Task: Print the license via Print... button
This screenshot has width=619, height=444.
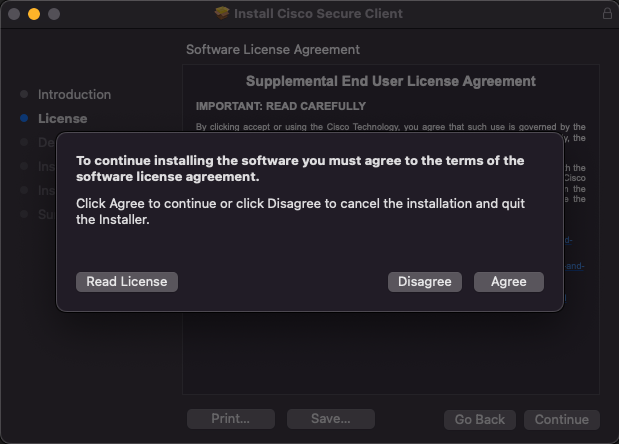Action: (229, 419)
